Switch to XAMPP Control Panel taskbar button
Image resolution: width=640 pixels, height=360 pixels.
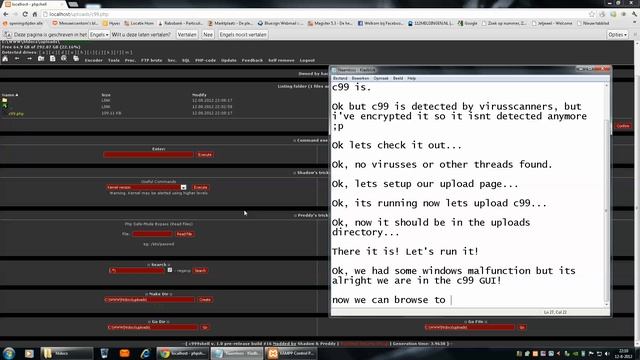click(x=291, y=353)
